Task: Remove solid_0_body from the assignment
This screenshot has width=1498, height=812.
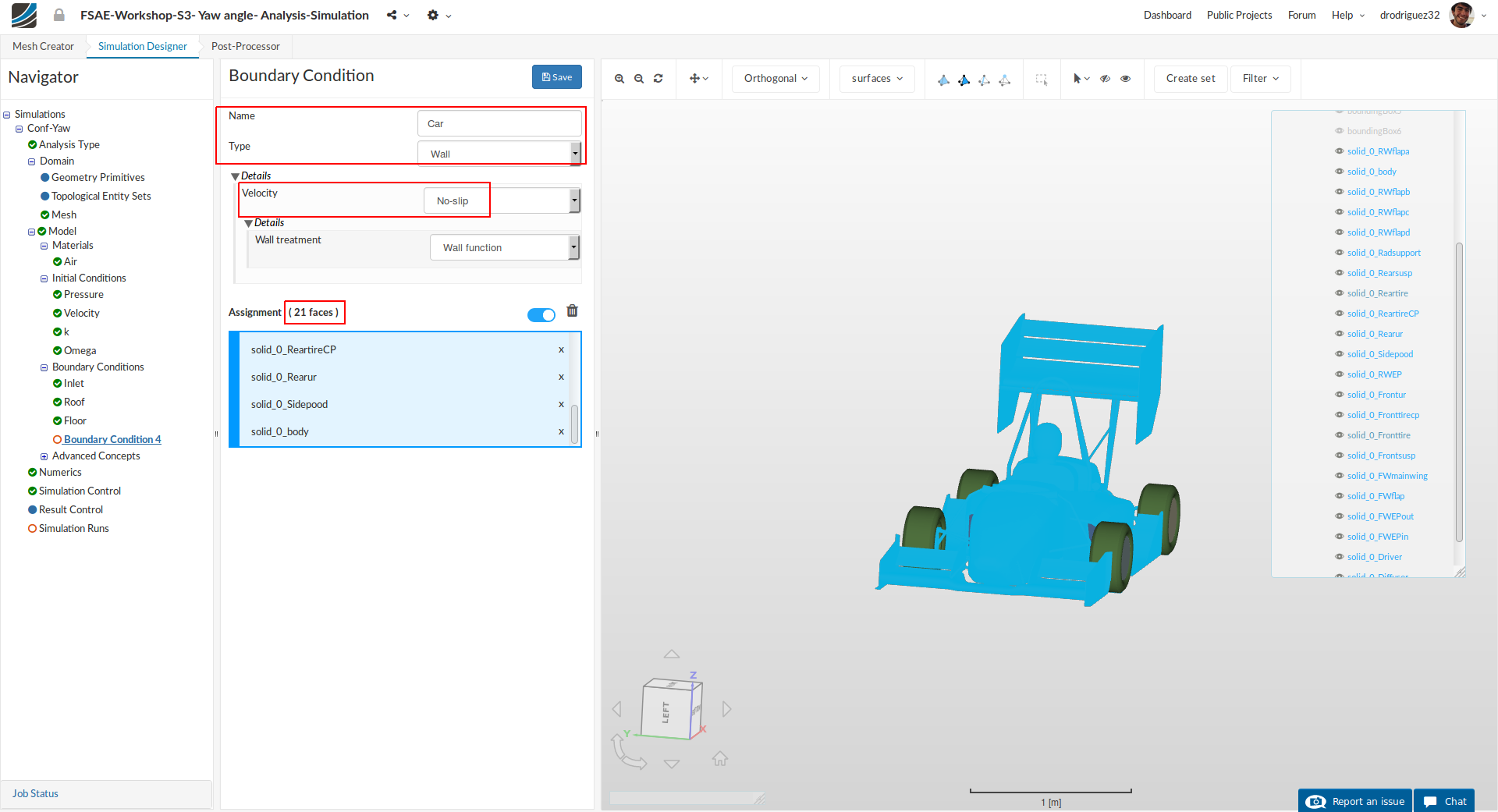Action: [561, 432]
